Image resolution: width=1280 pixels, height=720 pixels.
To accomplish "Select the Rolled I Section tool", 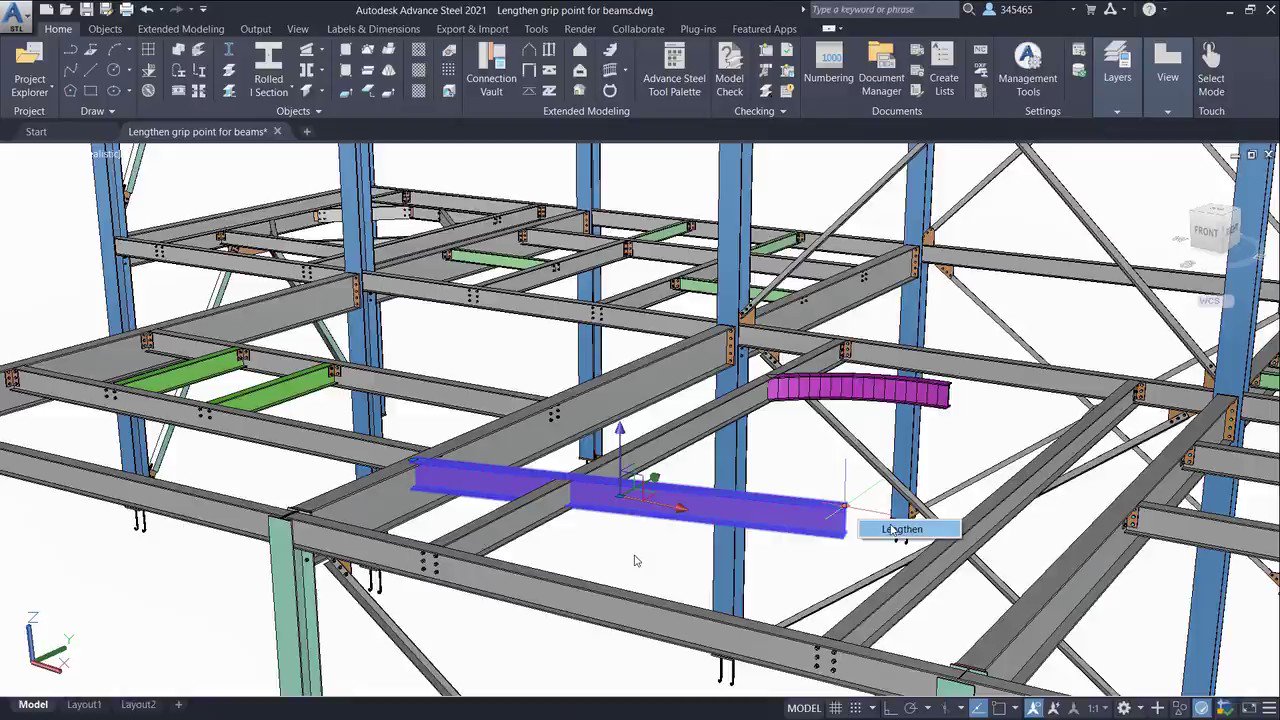I will (x=268, y=70).
